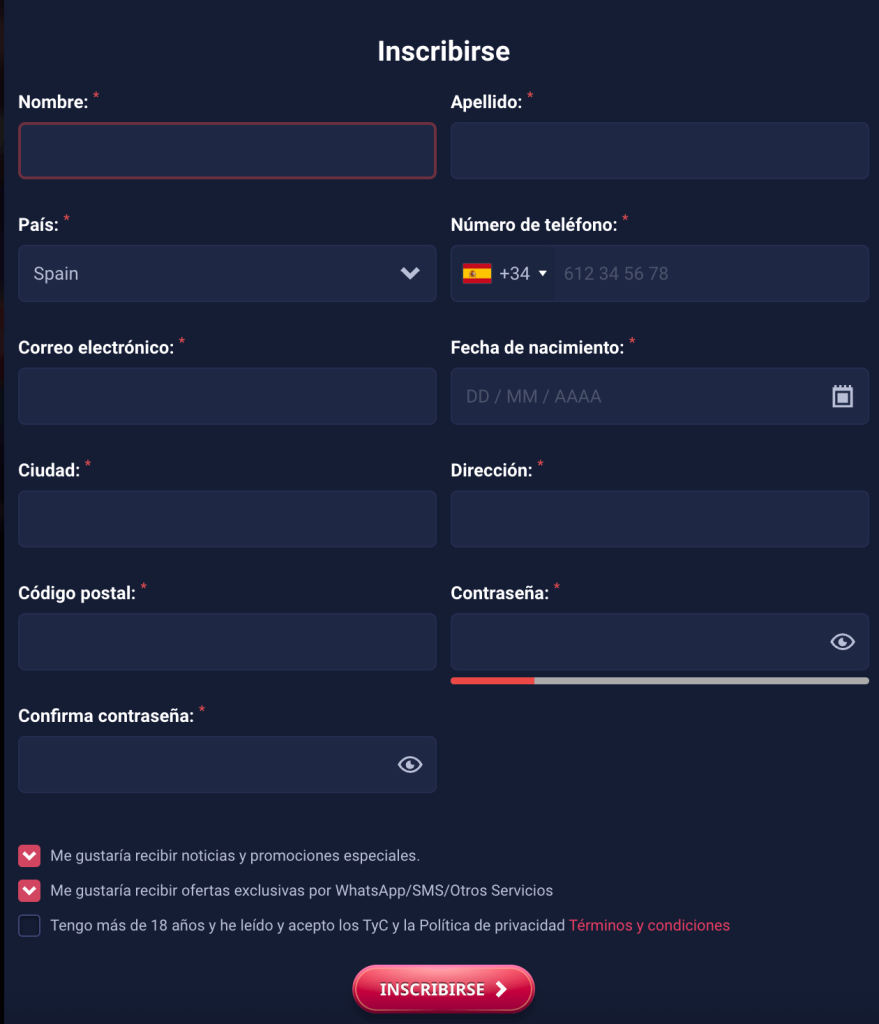Select the Código postal input field
879x1024 pixels.
[227, 642]
